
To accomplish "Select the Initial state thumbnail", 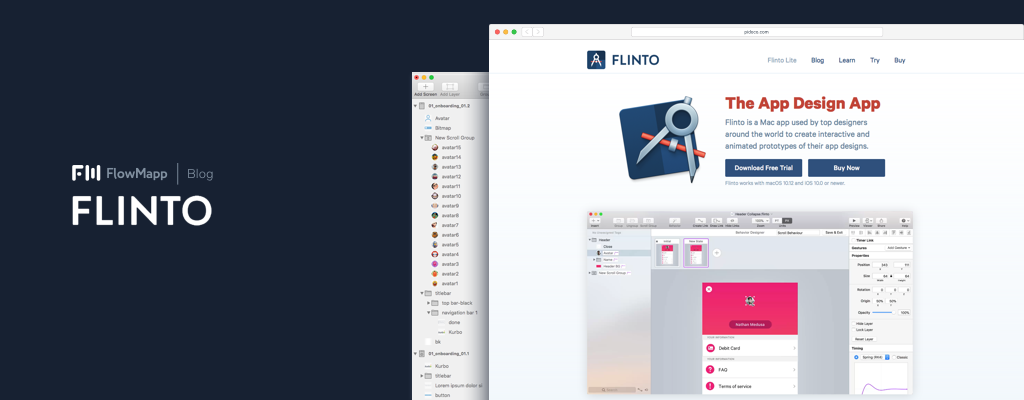I will (667, 253).
